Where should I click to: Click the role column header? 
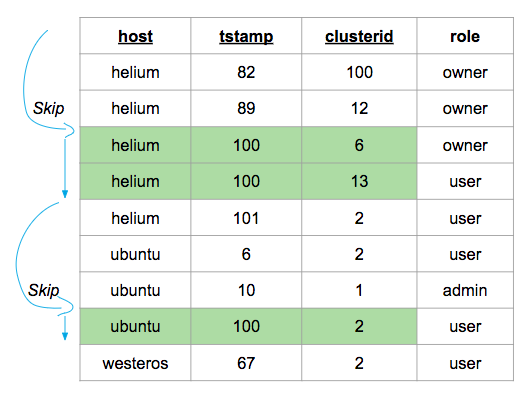point(465,36)
